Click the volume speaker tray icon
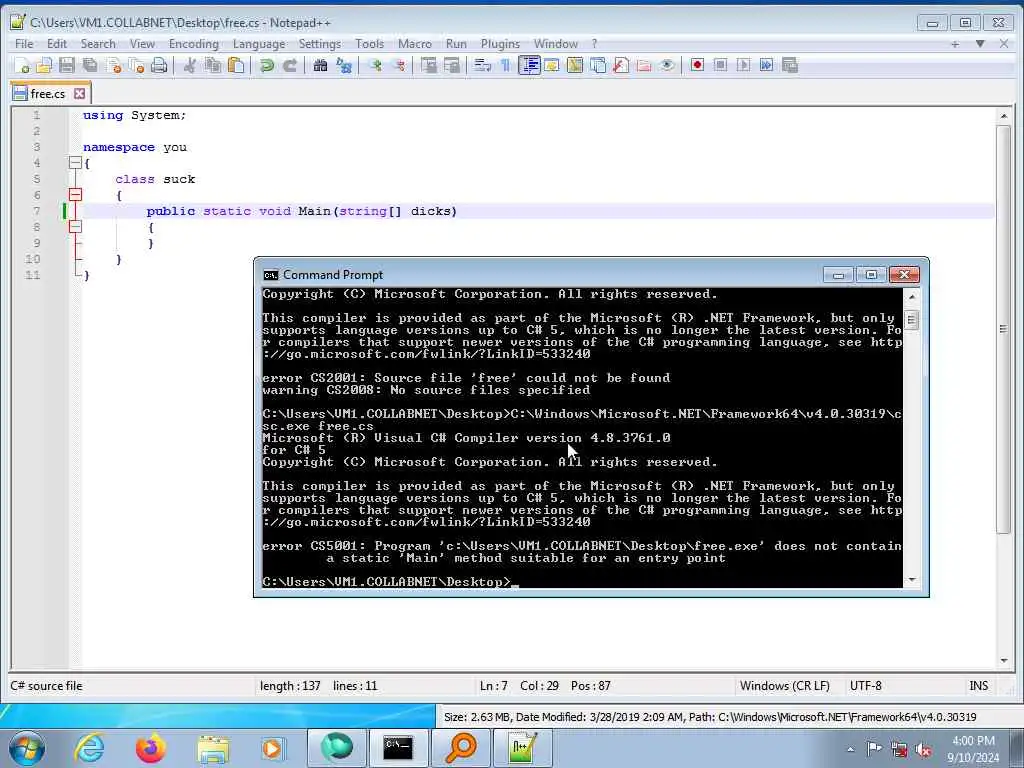 pyautogui.click(x=923, y=750)
